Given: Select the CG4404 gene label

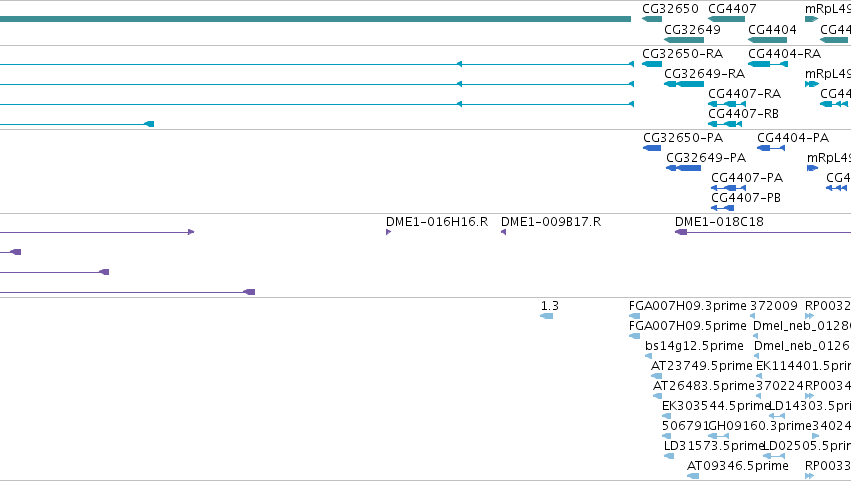Looking at the screenshot, I should pyautogui.click(x=772, y=29).
